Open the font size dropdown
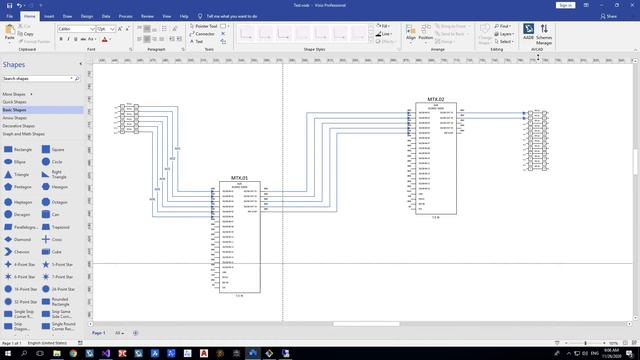The image size is (640, 360). click(x=112, y=29)
